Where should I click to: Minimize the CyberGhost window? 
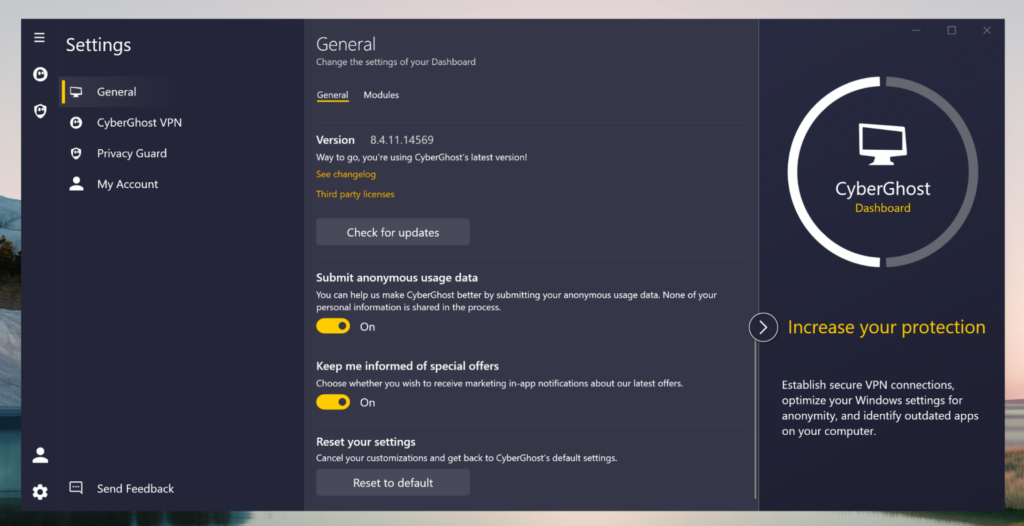tap(917, 30)
